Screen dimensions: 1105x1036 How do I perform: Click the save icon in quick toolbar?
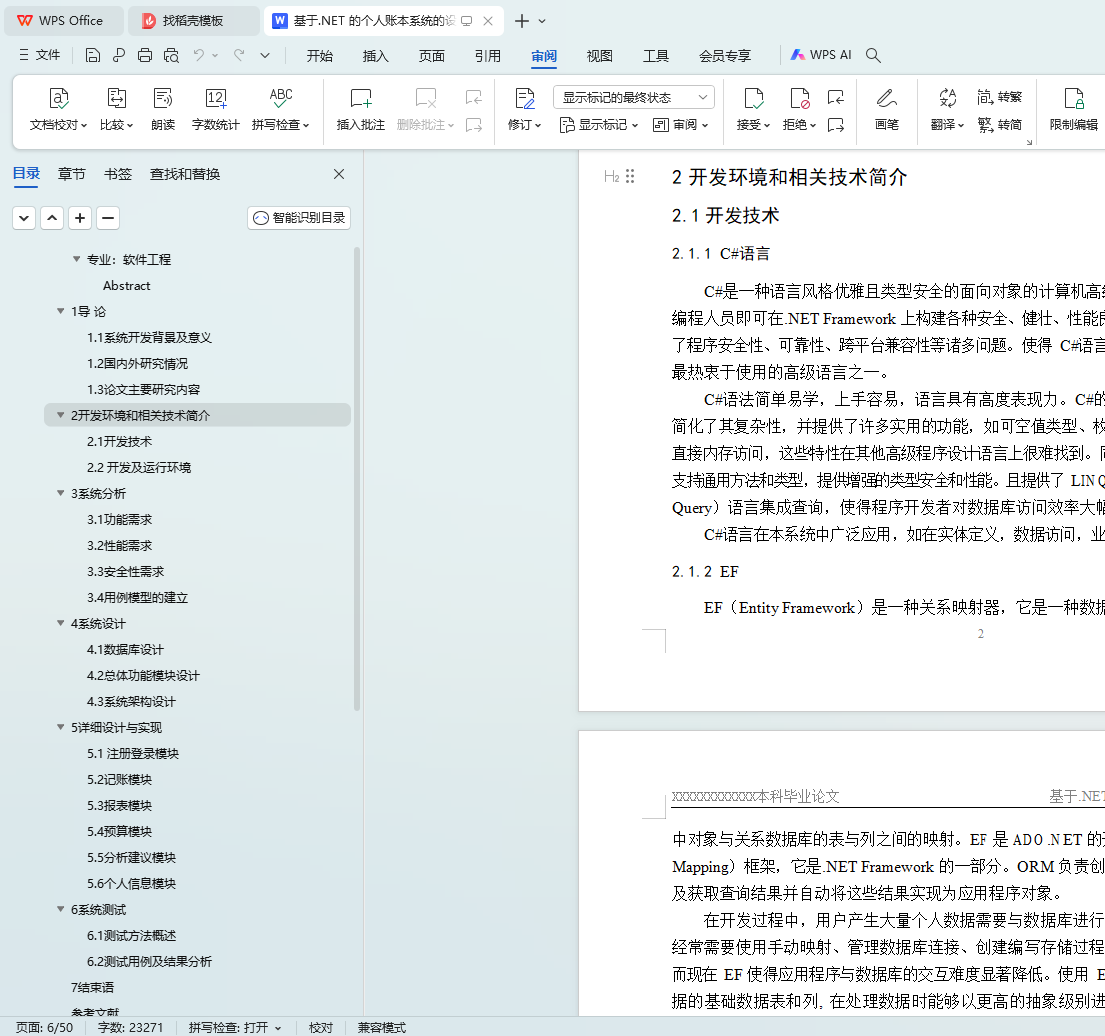(92, 55)
